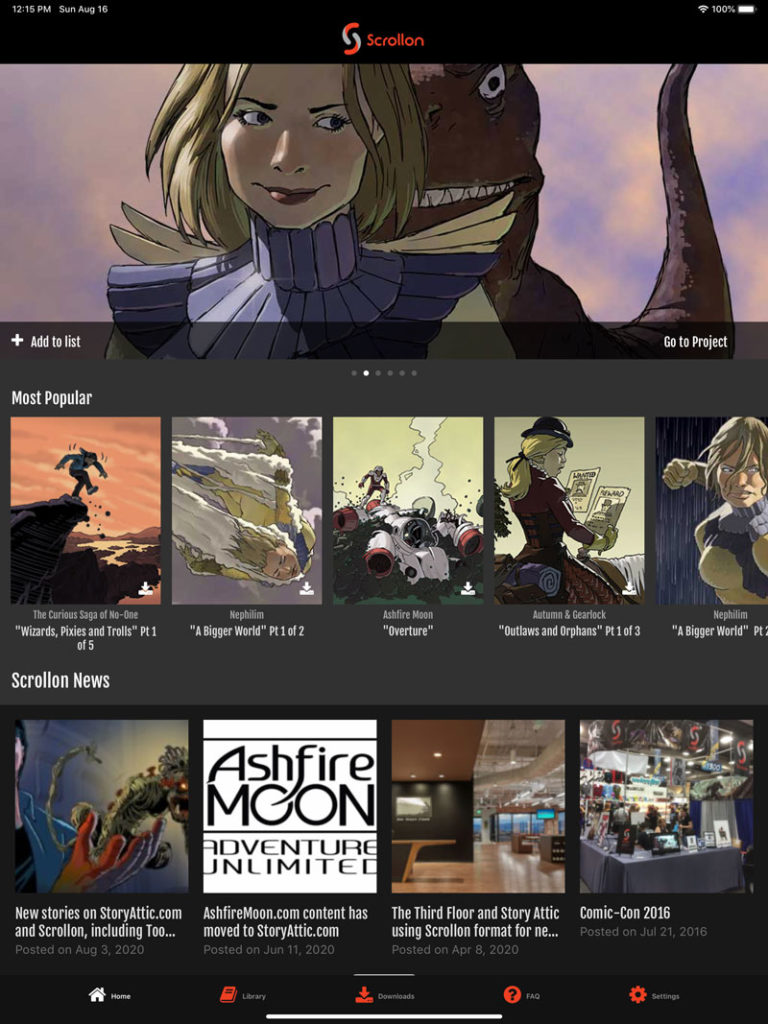Switch to Library tab label

[254, 996]
